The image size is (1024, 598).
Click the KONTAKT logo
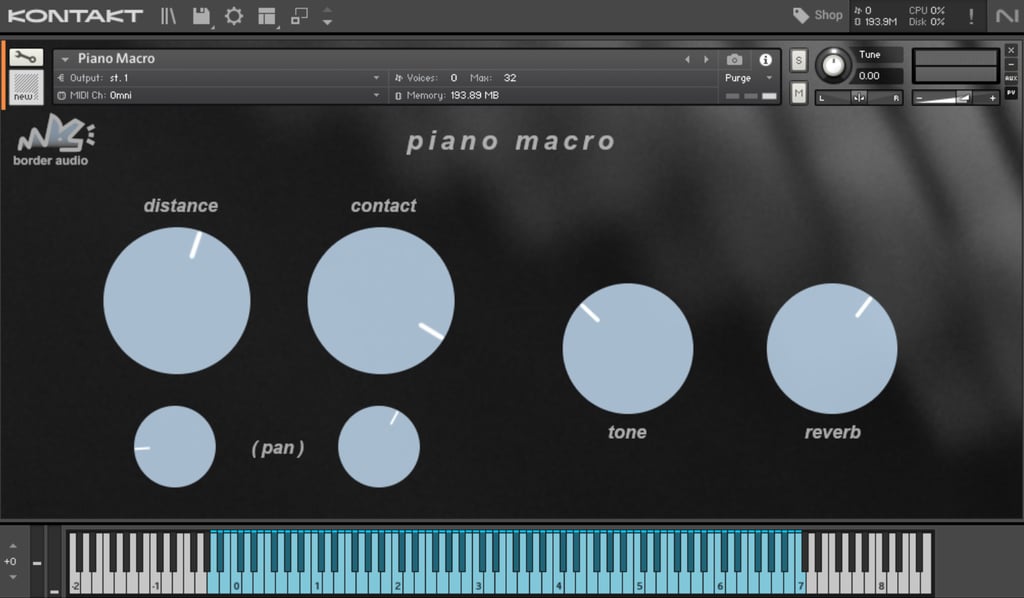click(x=75, y=16)
